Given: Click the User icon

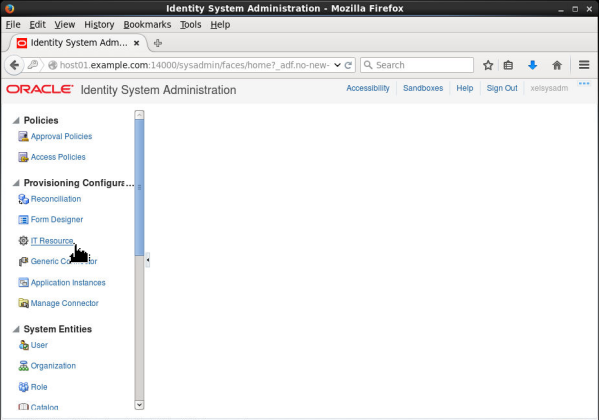Looking at the screenshot, I should point(23,345).
